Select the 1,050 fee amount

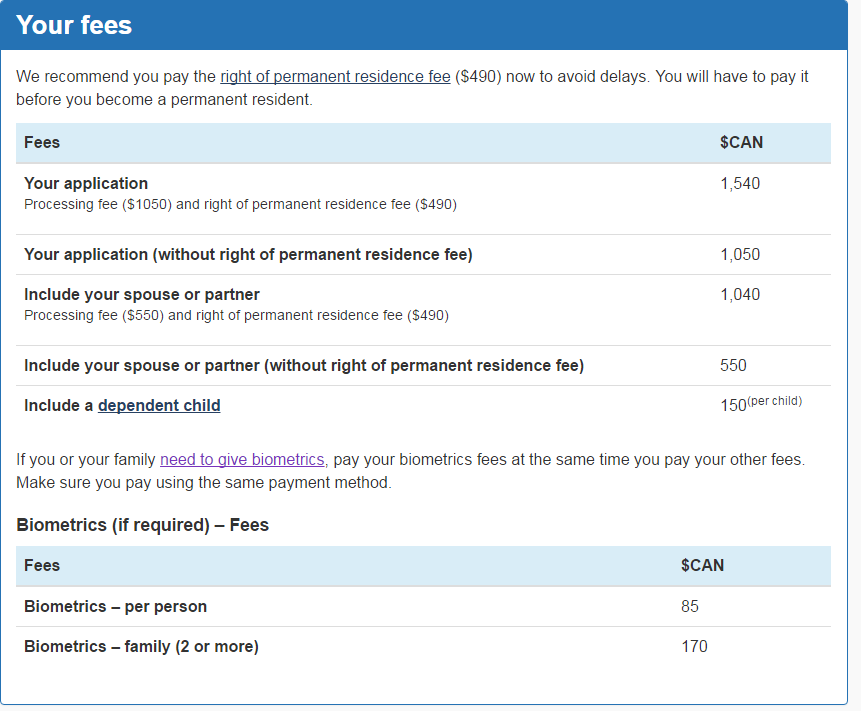click(740, 255)
